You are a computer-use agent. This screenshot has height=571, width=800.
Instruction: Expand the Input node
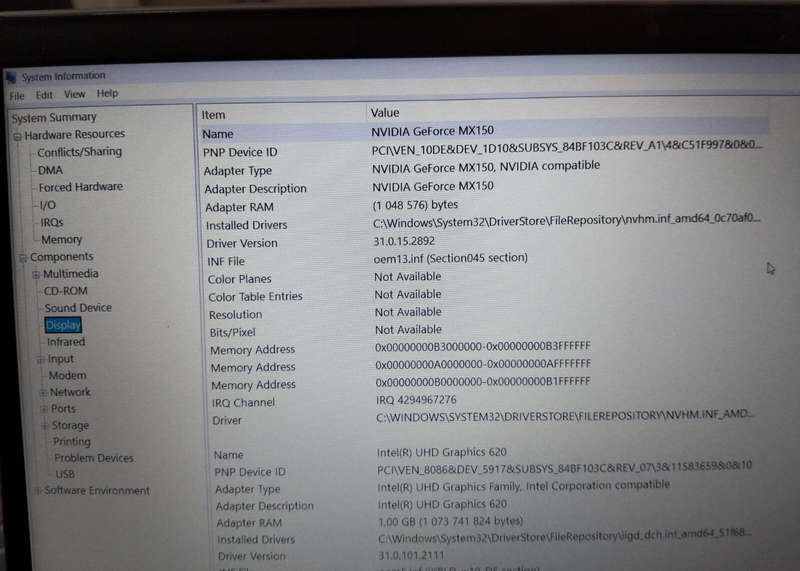(40, 360)
